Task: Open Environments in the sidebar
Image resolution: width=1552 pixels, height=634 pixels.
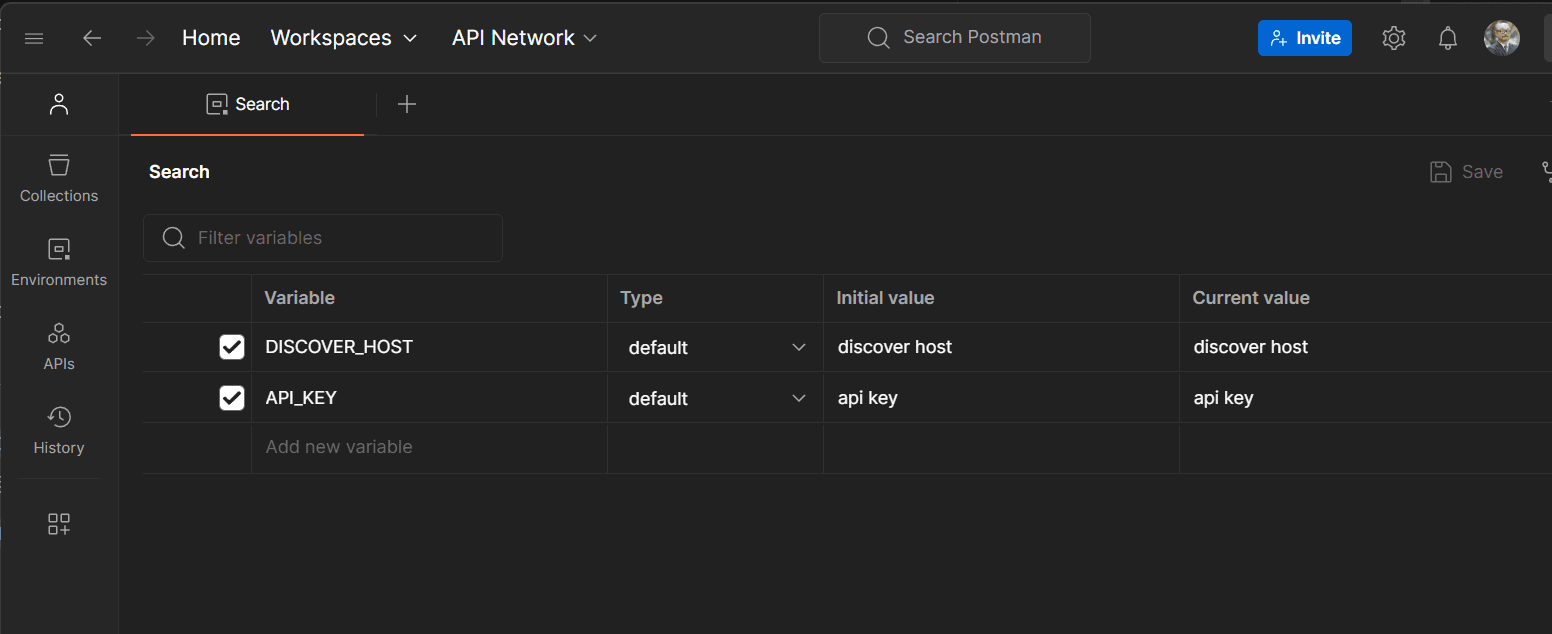Action: click(x=59, y=263)
